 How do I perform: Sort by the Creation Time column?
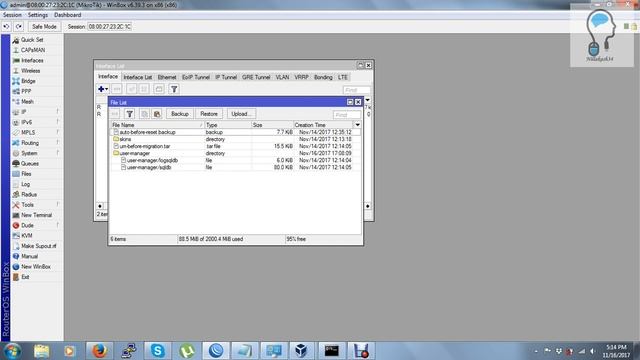(x=323, y=125)
